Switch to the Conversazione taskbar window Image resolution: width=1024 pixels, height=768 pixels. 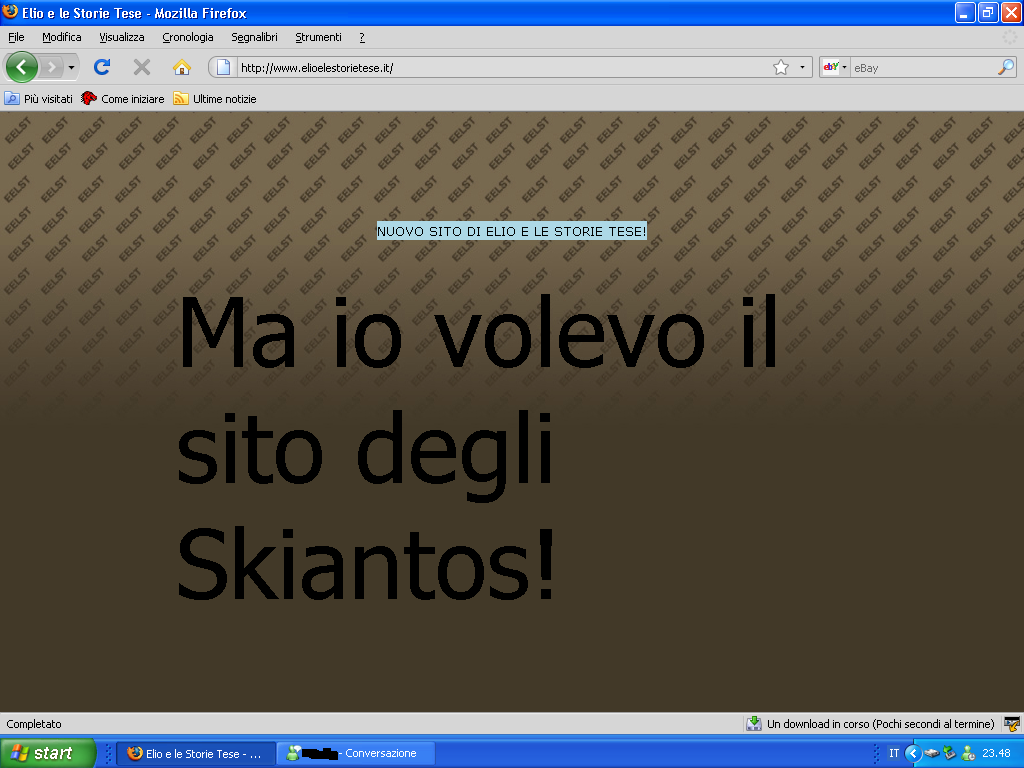[356, 754]
